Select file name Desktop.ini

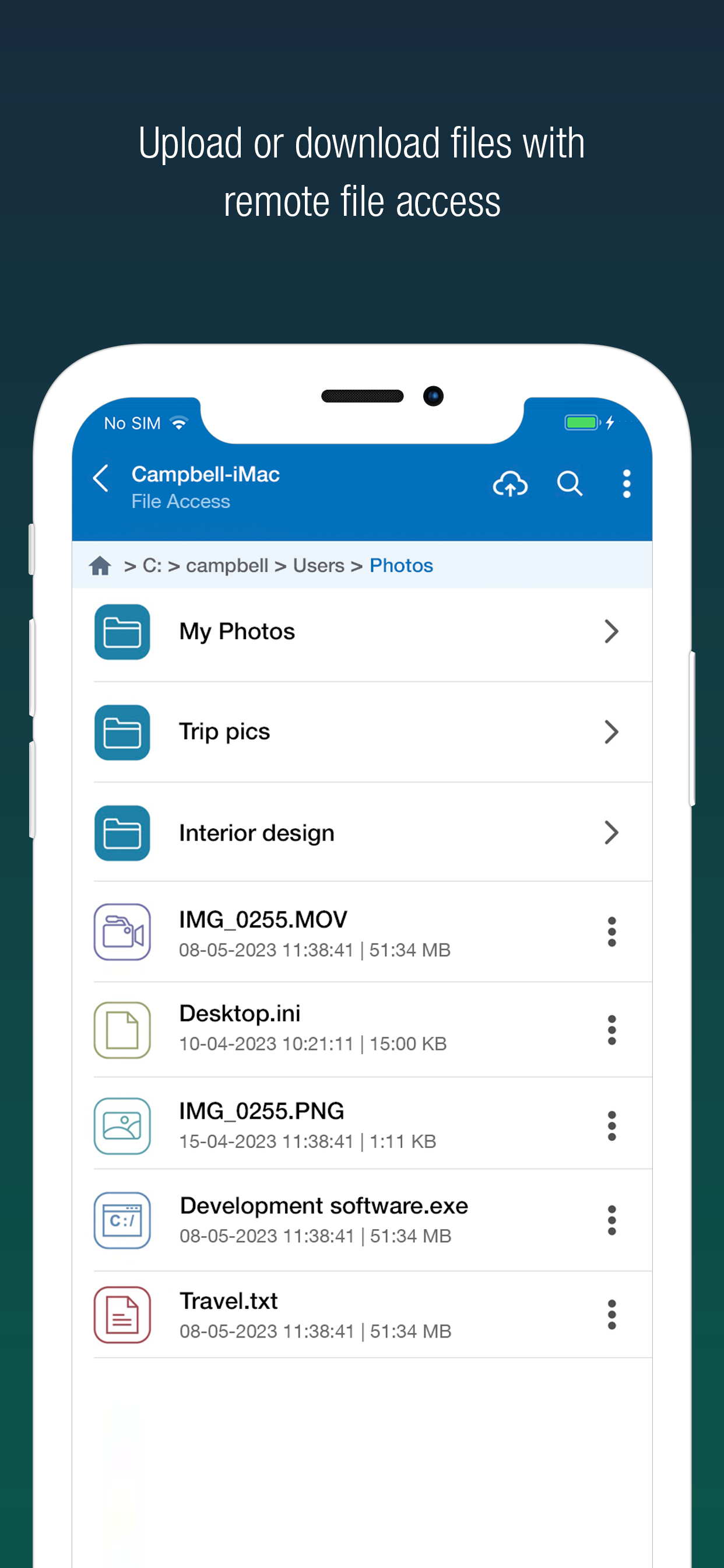240,1013
